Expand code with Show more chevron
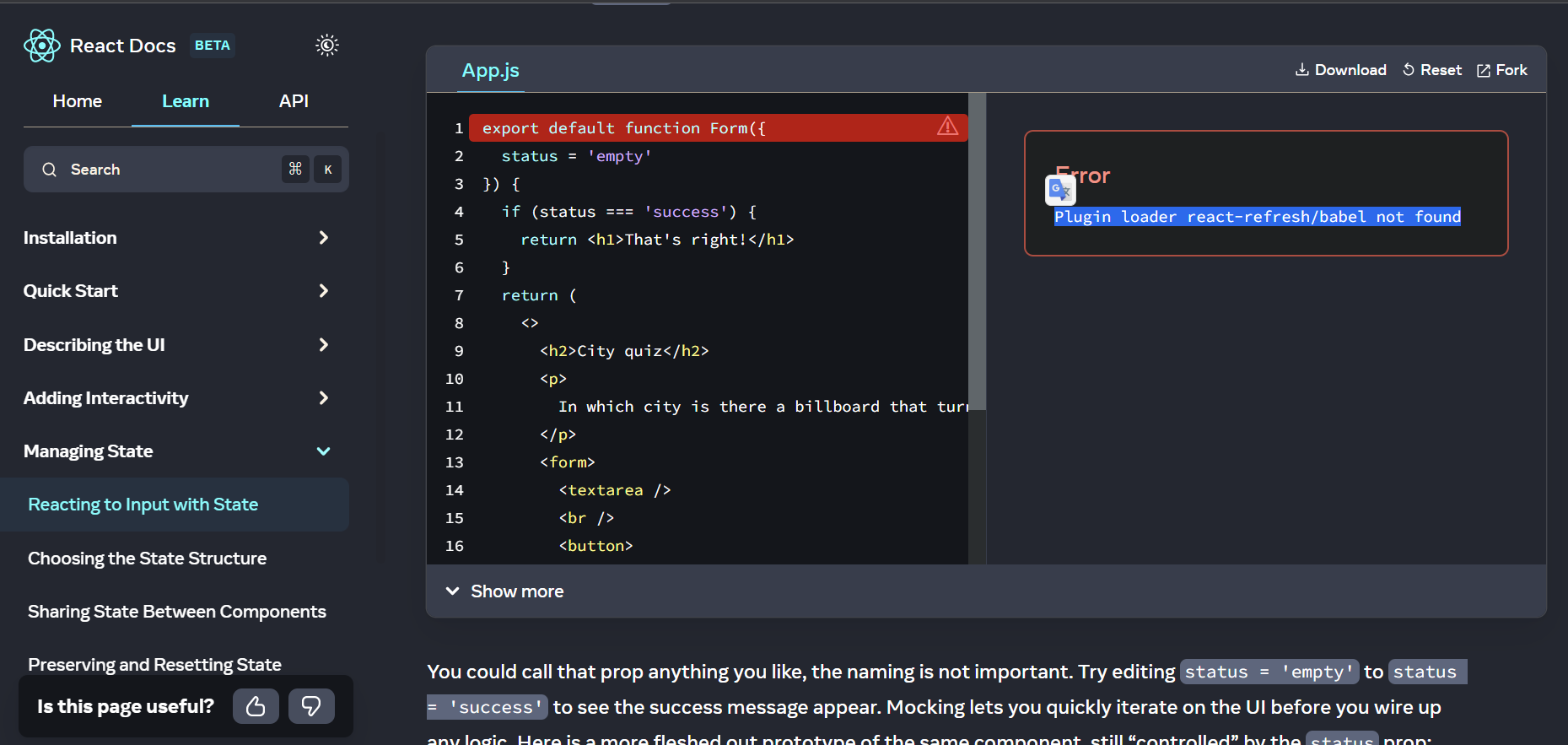 tap(453, 591)
